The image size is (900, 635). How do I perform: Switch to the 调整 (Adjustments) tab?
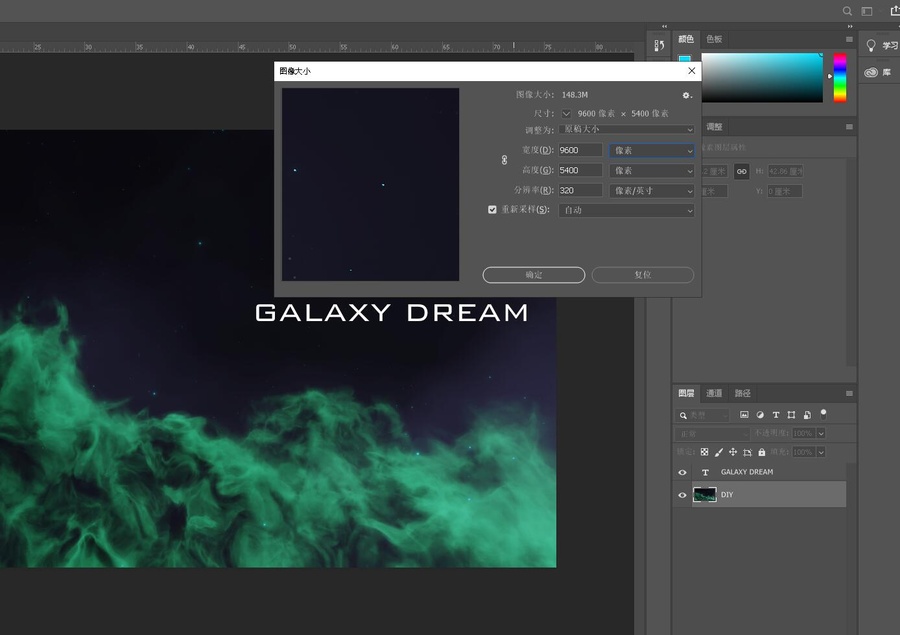(x=714, y=127)
